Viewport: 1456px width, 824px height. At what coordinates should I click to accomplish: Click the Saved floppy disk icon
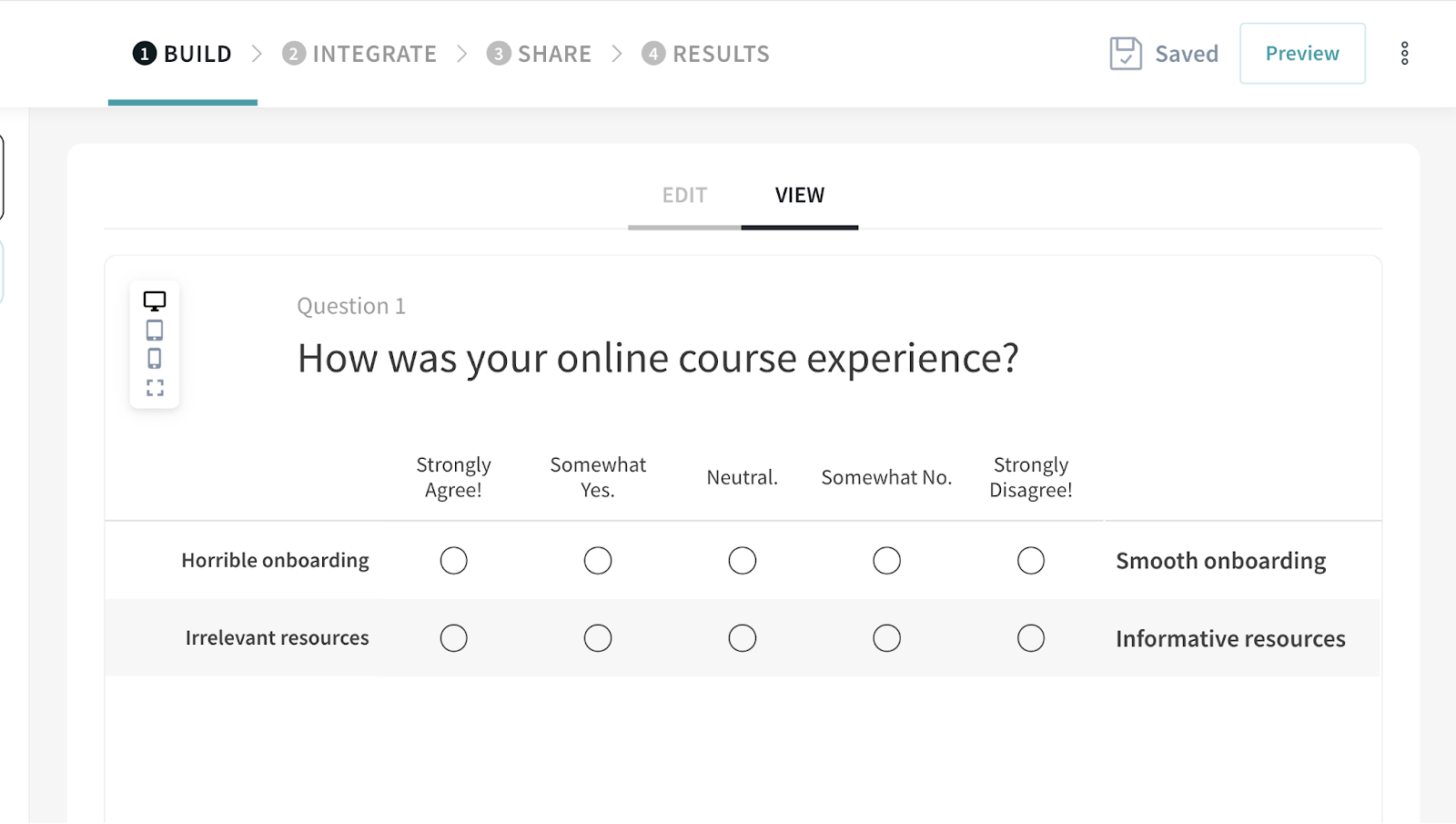(1126, 54)
